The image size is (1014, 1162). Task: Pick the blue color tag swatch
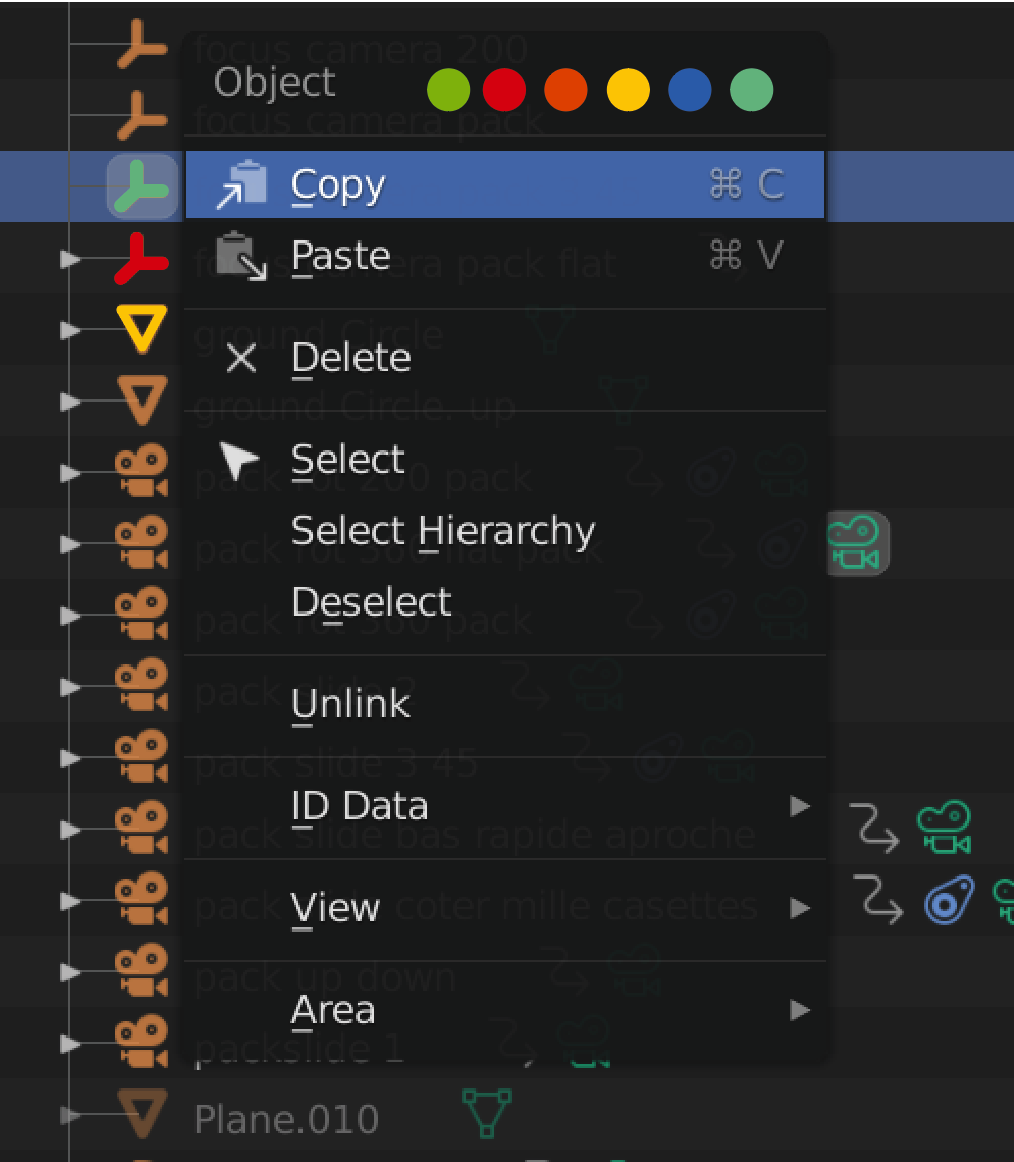point(689,90)
